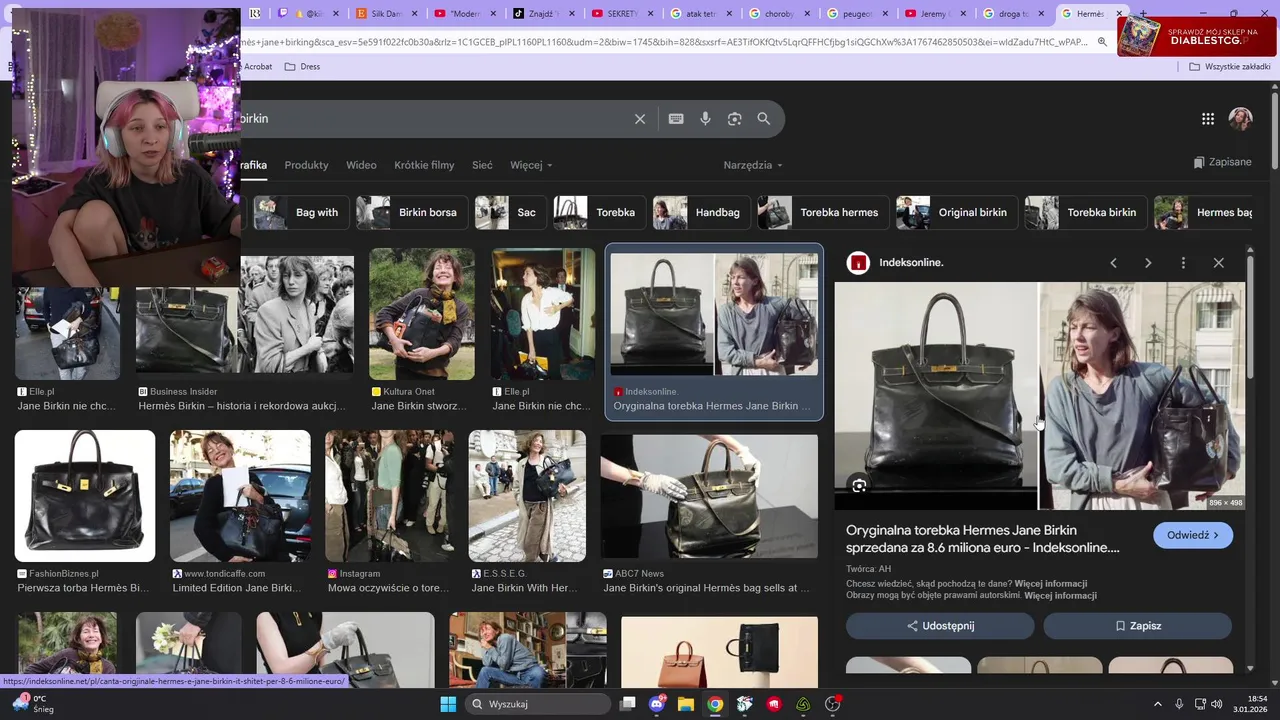This screenshot has height=720, width=1280.
Task: Open Discord from the taskbar
Action: click(x=657, y=704)
